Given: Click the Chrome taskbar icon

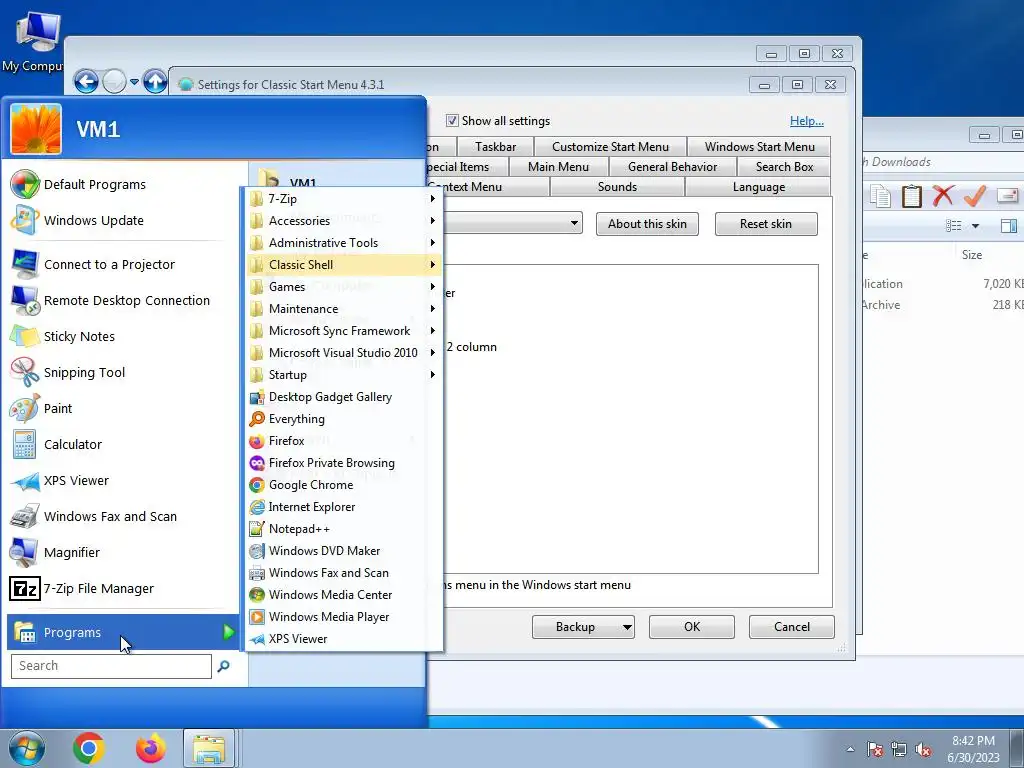Looking at the screenshot, I should (x=89, y=748).
